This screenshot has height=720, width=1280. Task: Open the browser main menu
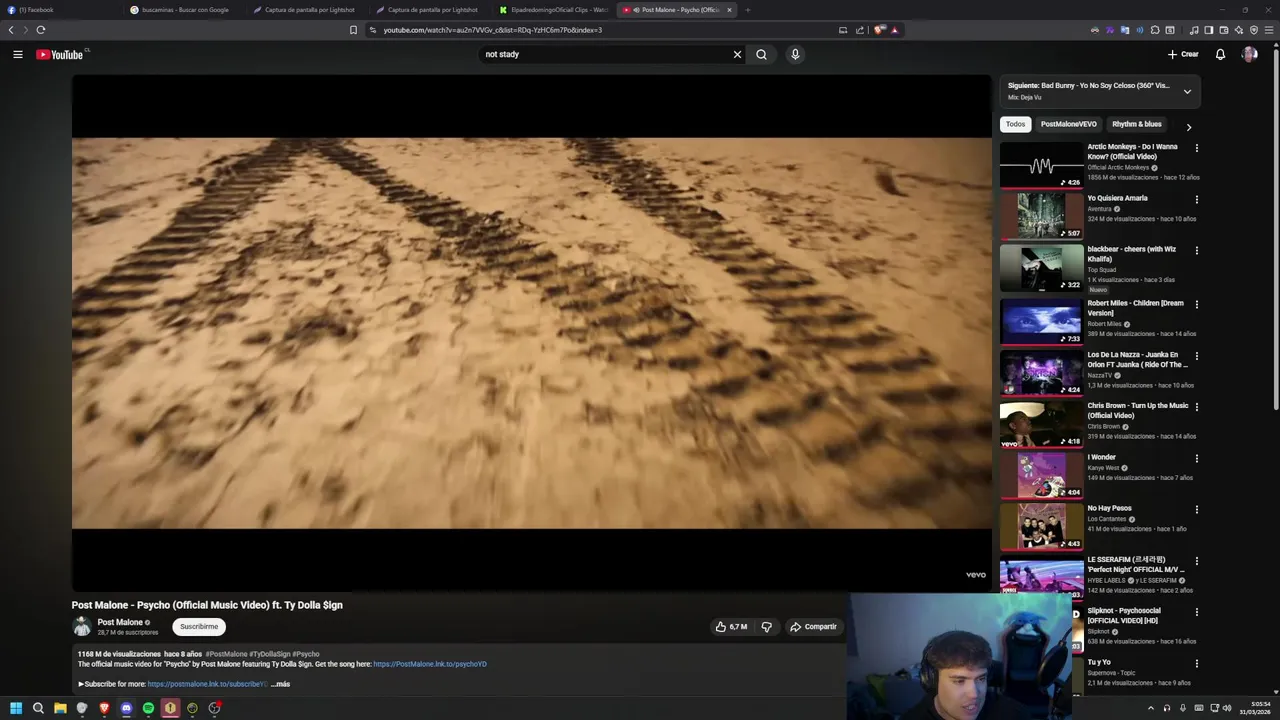click(x=1269, y=30)
